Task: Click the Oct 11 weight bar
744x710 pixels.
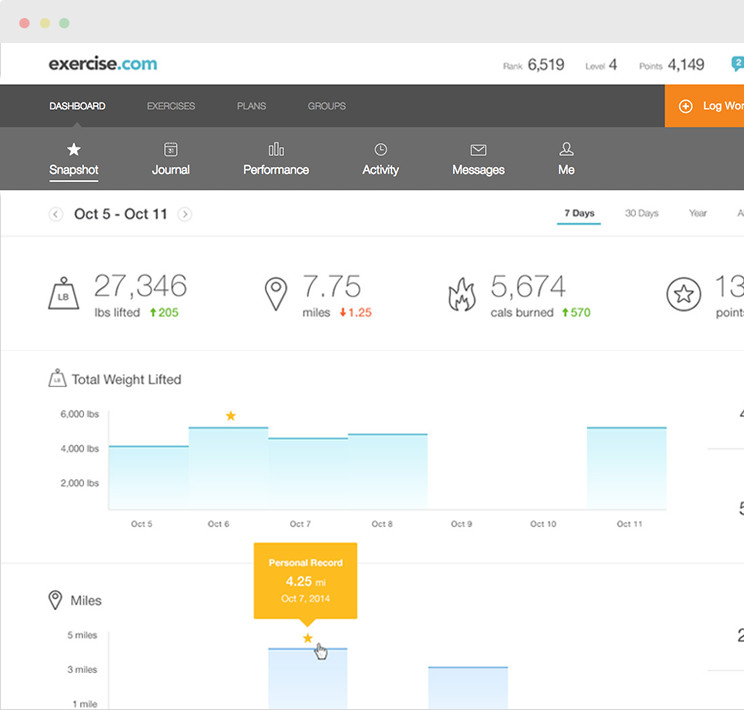Action: point(627,468)
